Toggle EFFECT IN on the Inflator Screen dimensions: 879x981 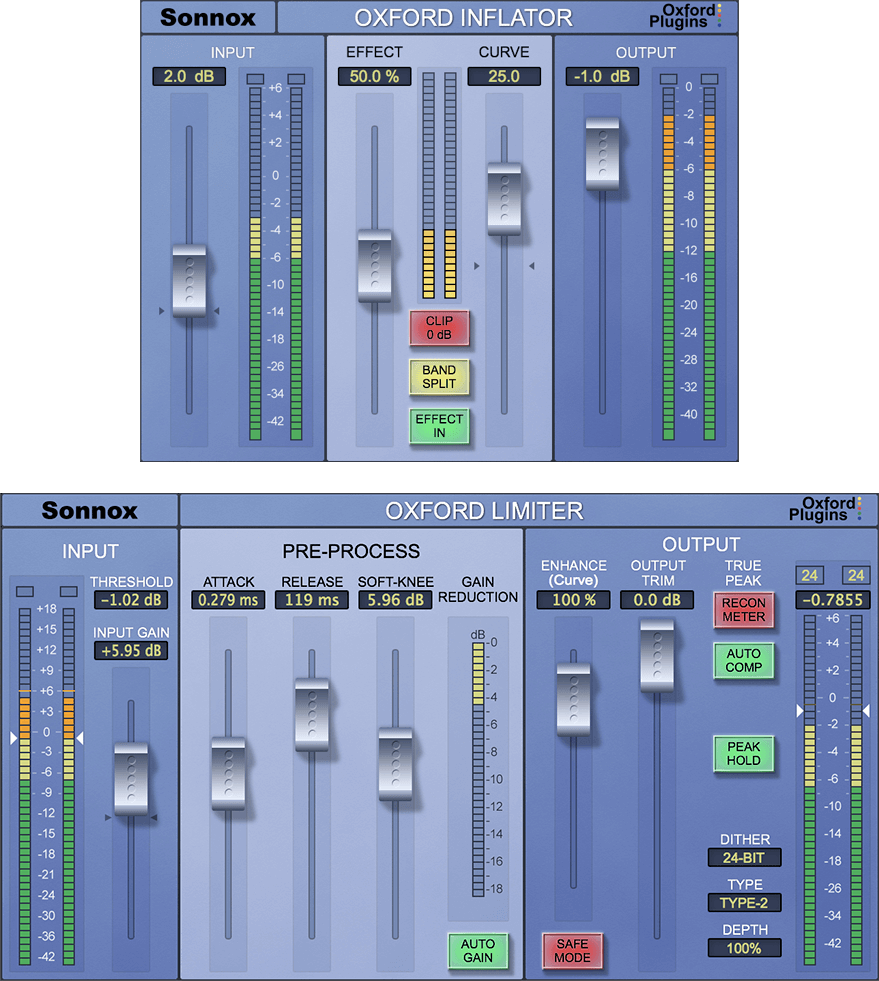440,427
